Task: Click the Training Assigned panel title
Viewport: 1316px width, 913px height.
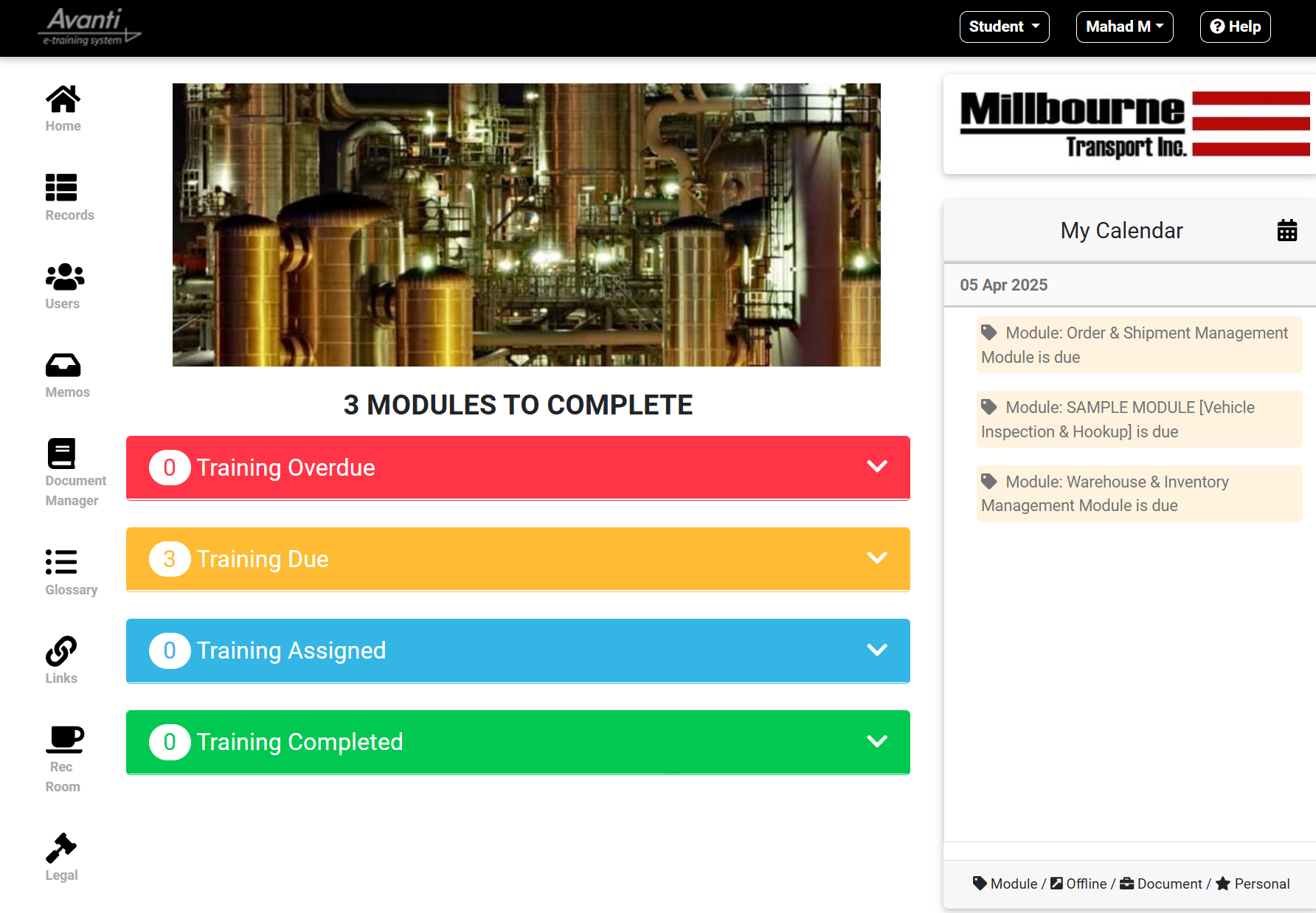Action: (x=291, y=650)
